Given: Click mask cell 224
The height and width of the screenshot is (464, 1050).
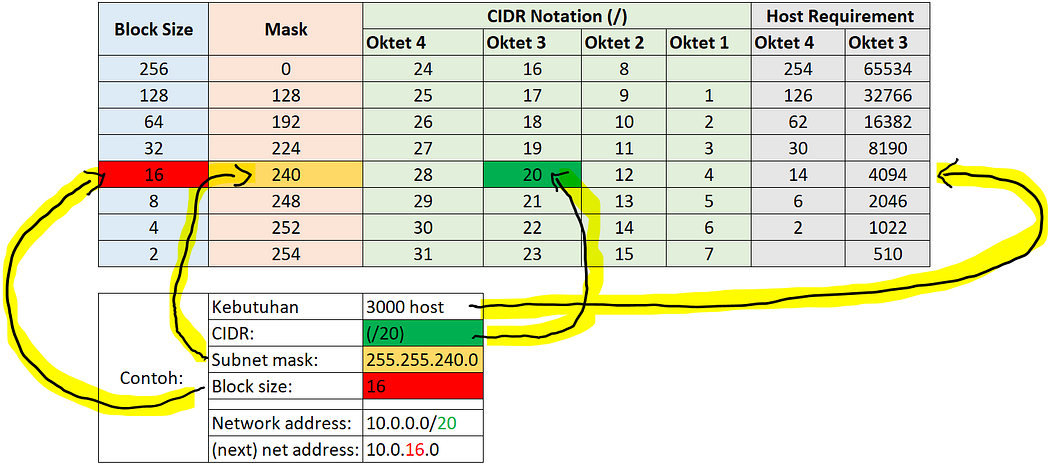Looking at the screenshot, I should [x=286, y=148].
